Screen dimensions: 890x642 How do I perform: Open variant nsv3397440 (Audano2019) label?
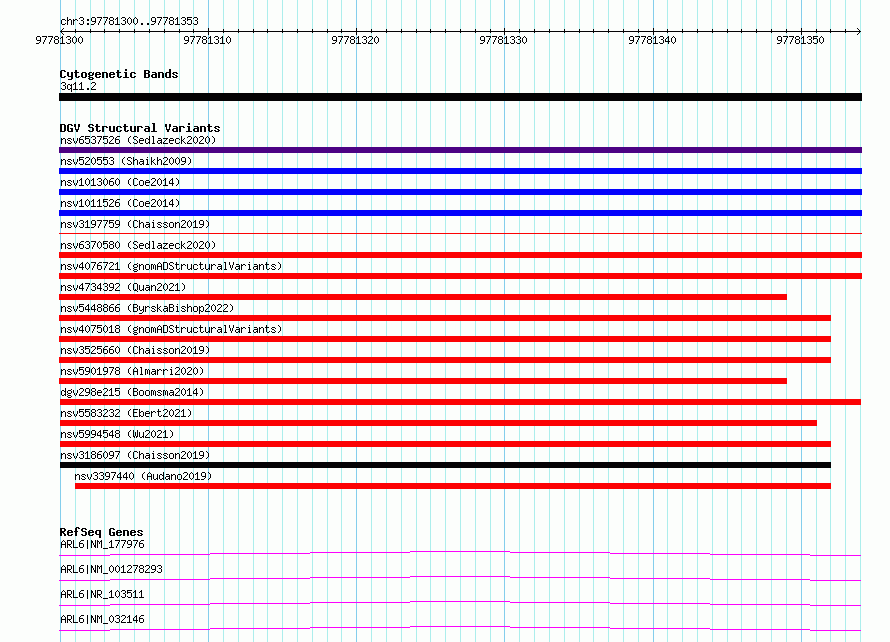coord(143,476)
